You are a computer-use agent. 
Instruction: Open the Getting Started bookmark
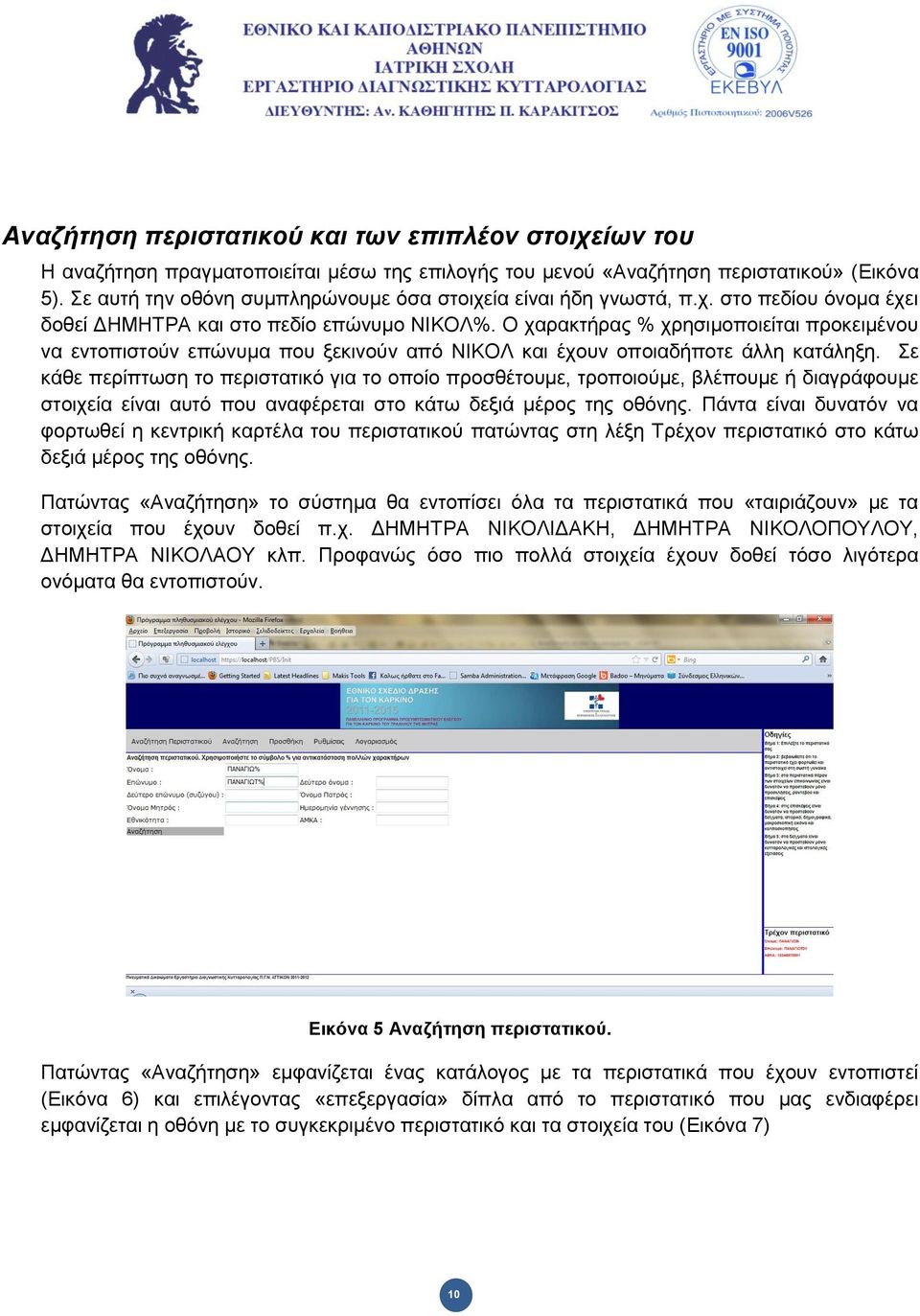point(234,676)
